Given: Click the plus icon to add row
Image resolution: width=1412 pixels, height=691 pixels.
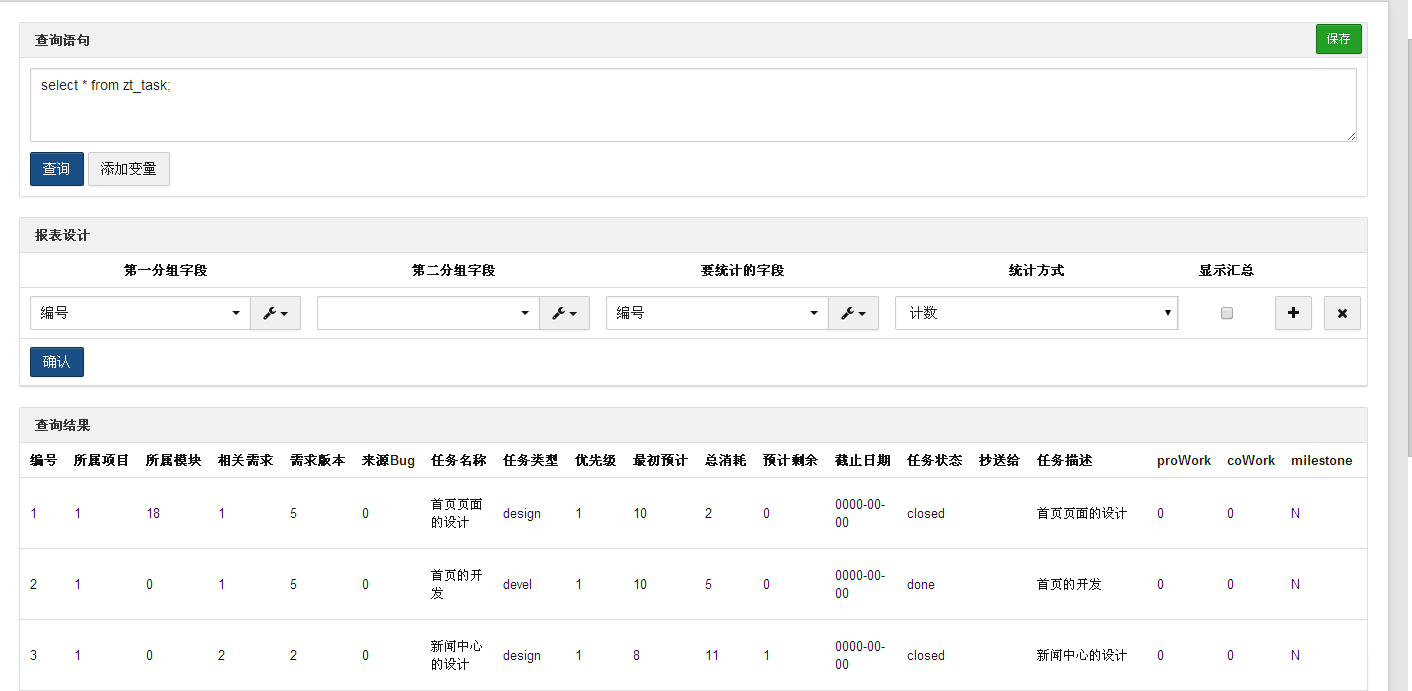Looking at the screenshot, I should point(1293,313).
